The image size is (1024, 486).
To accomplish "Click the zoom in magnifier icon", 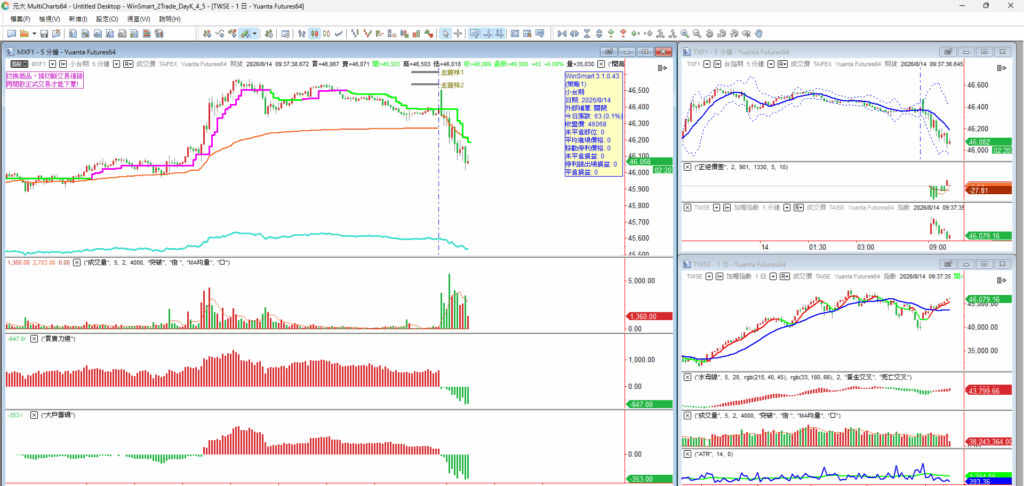I will 684,33.
